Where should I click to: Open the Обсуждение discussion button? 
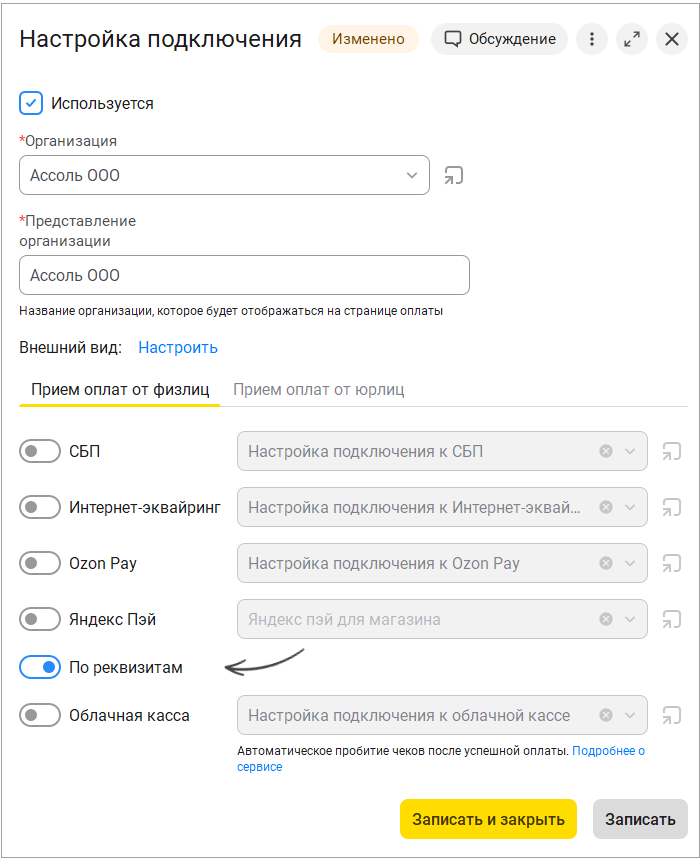(499, 39)
